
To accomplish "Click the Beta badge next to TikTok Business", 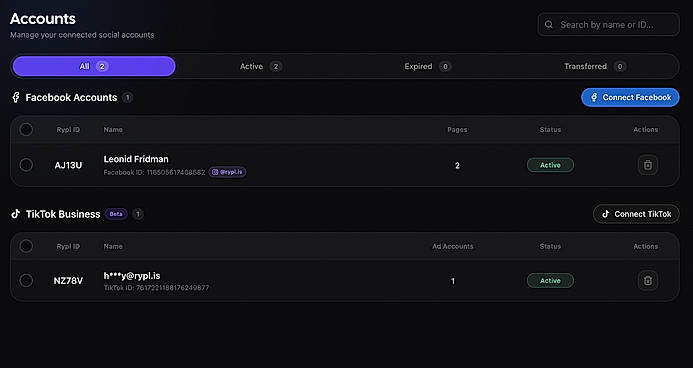I will (116, 214).
